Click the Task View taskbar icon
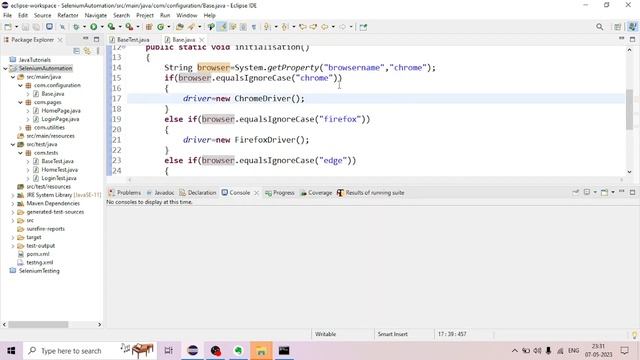 pyautogui.click(x=169, y=351)
